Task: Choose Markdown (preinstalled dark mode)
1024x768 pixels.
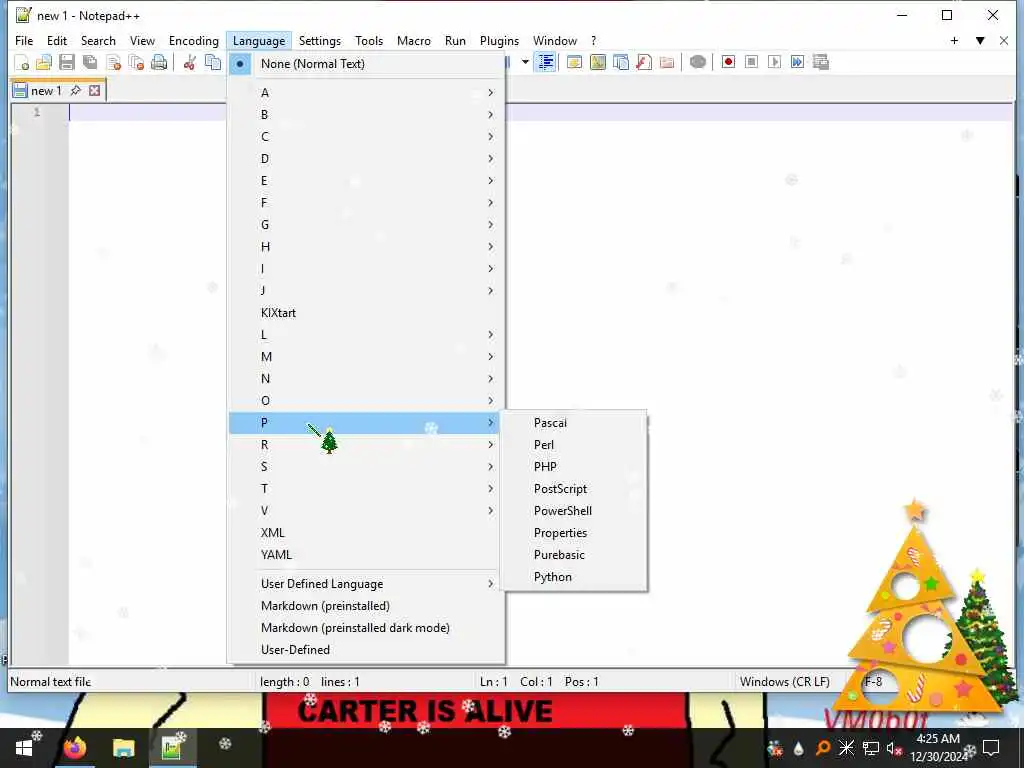Action: (x=366, y=628)
